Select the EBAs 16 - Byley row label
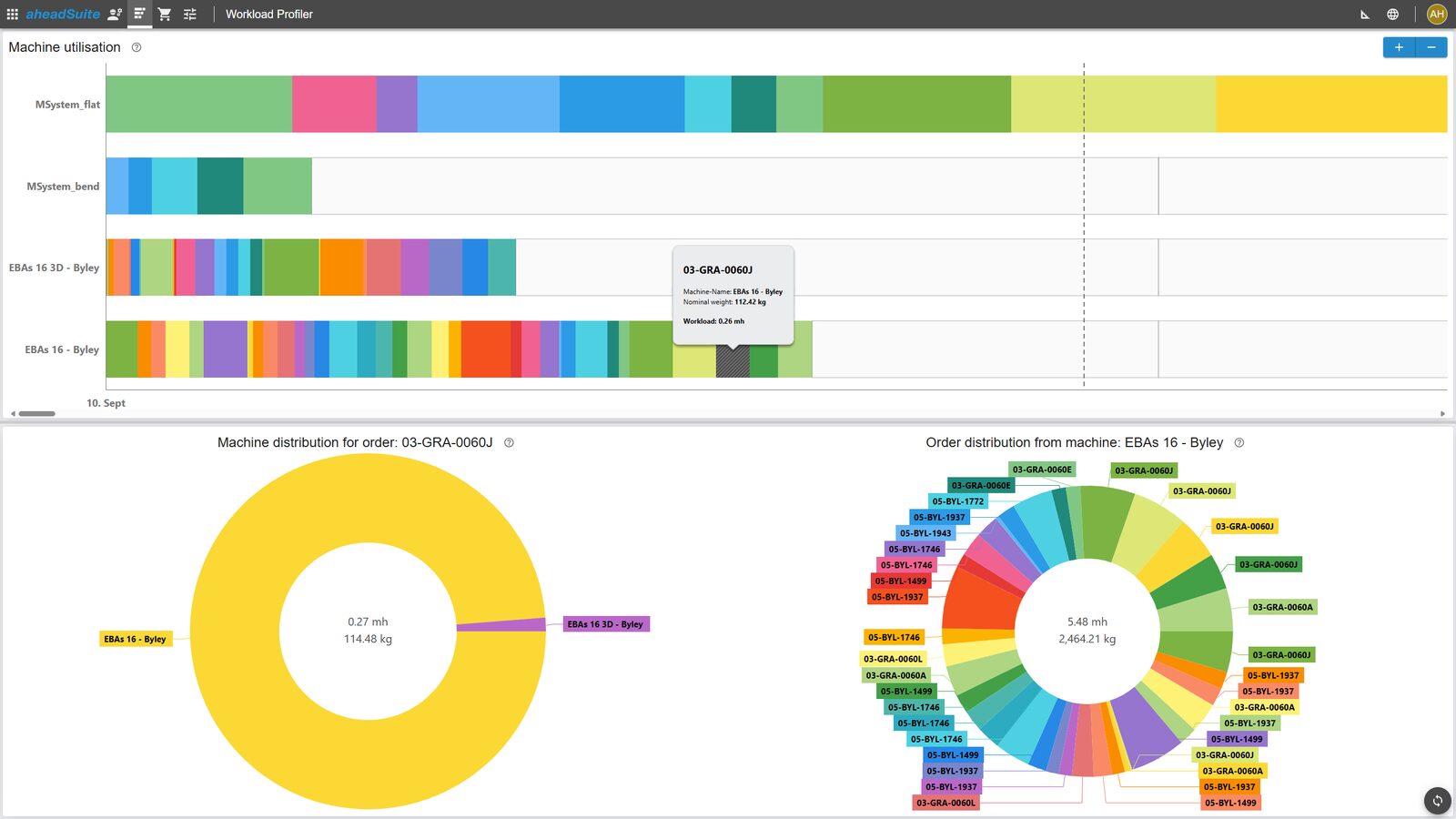This screenshot has width=1456, height=819. pyautogui.click(x=62, y=349)
